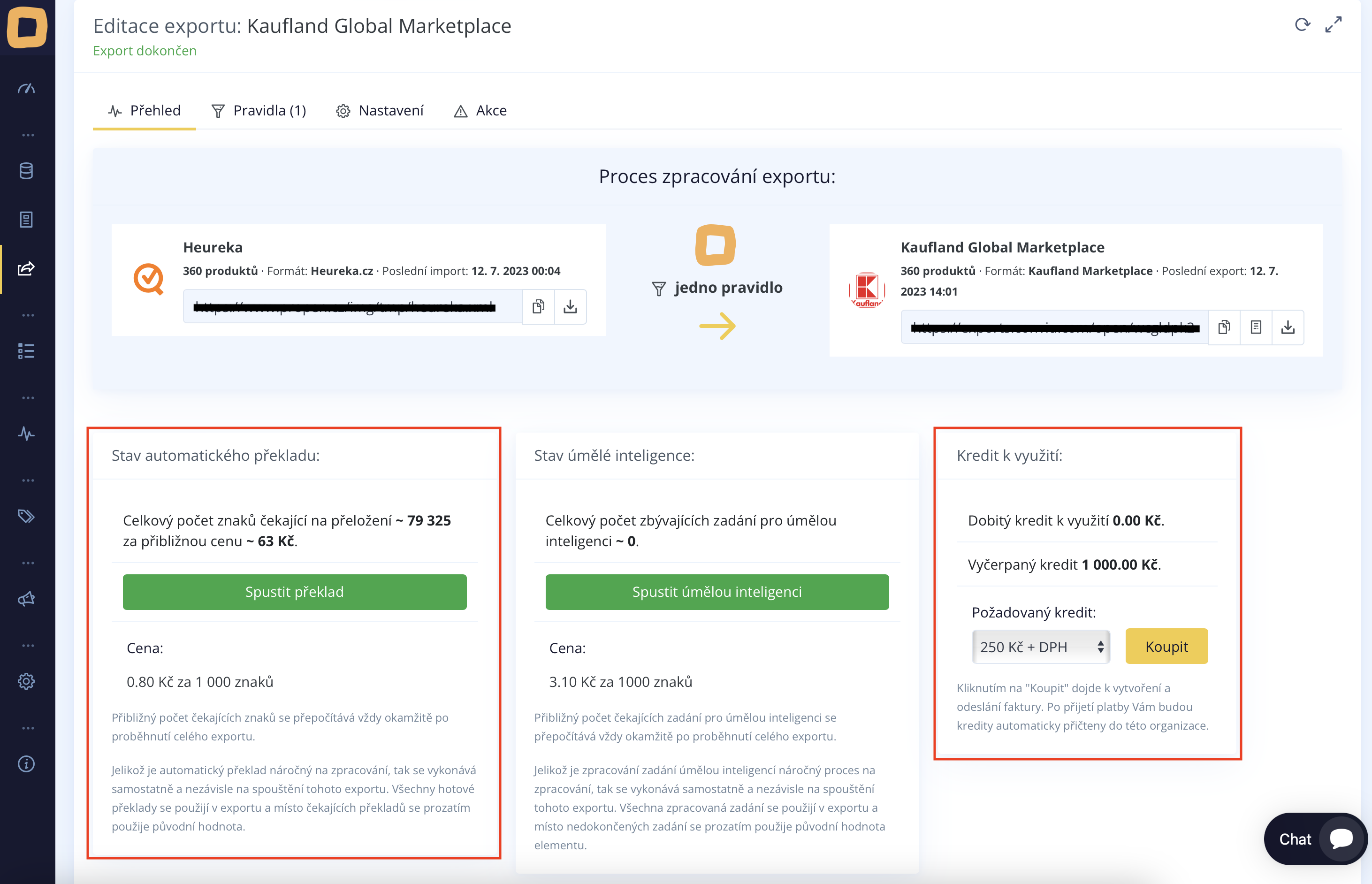This screenshot has width=1372, height=884.
Task: Click the megaphone icon in sidebar
Action: click(26, 599)
